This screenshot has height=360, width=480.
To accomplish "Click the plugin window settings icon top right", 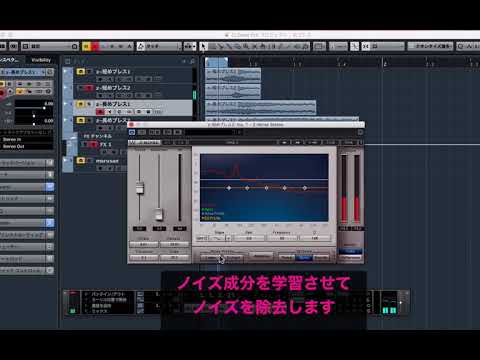I will (x=360, y=132).
